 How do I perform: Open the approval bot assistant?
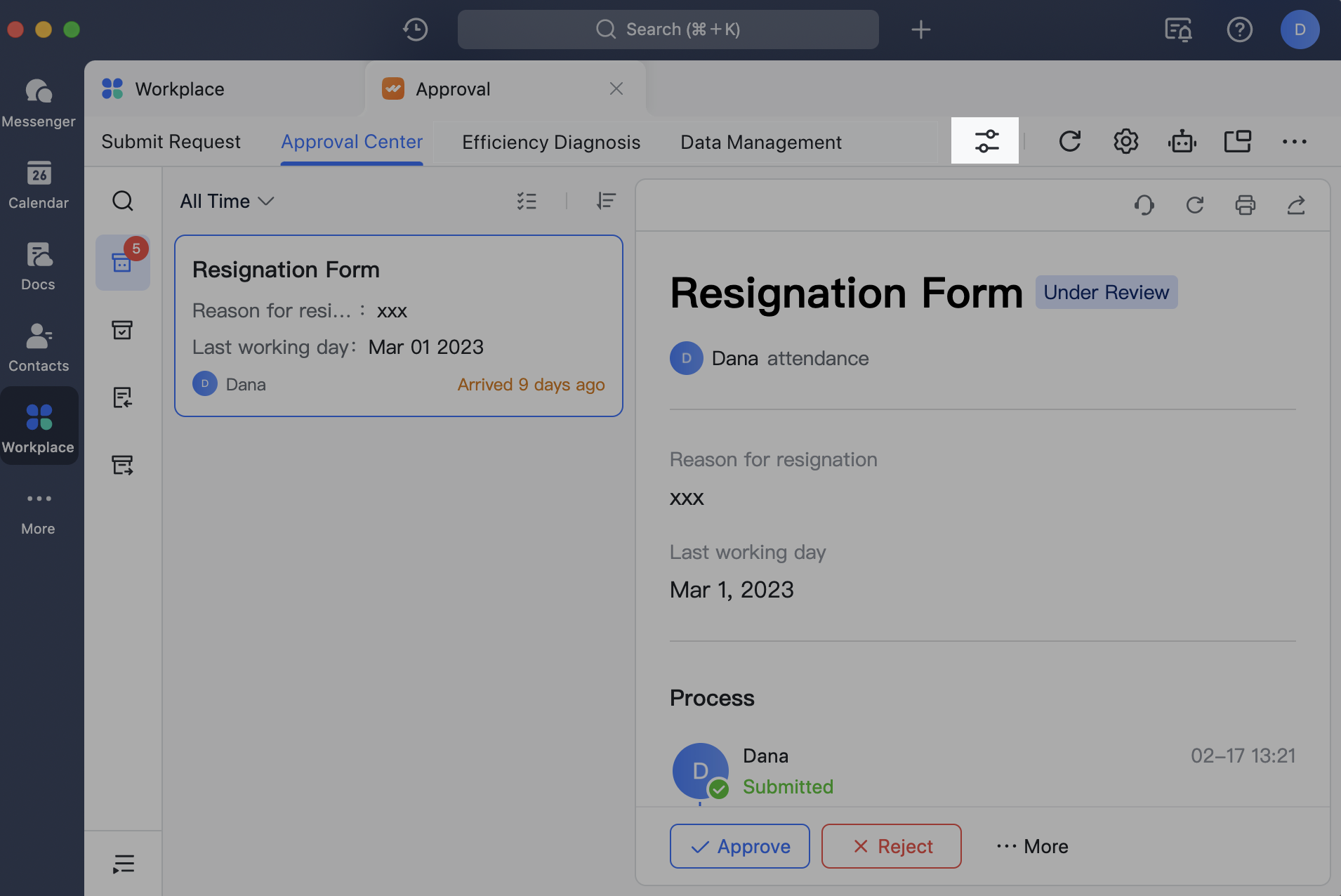[x=1182, y=141]
